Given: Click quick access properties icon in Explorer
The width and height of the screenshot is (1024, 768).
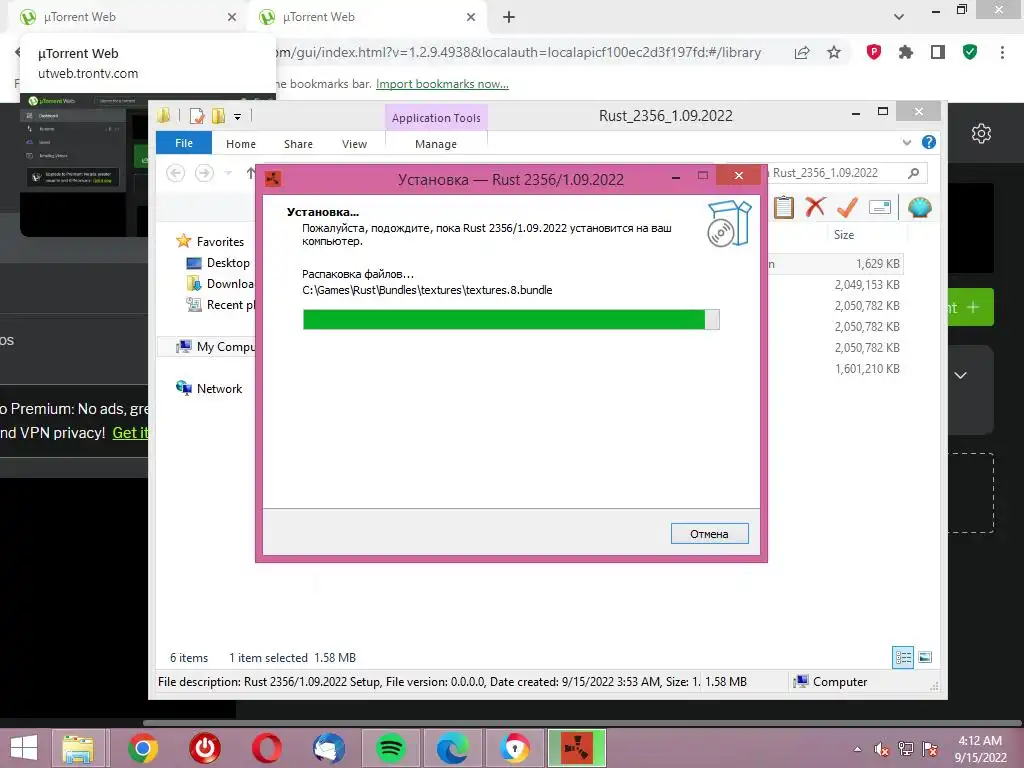Looking at the screenshot, I should pyautogui.click(x=197, y=116).
